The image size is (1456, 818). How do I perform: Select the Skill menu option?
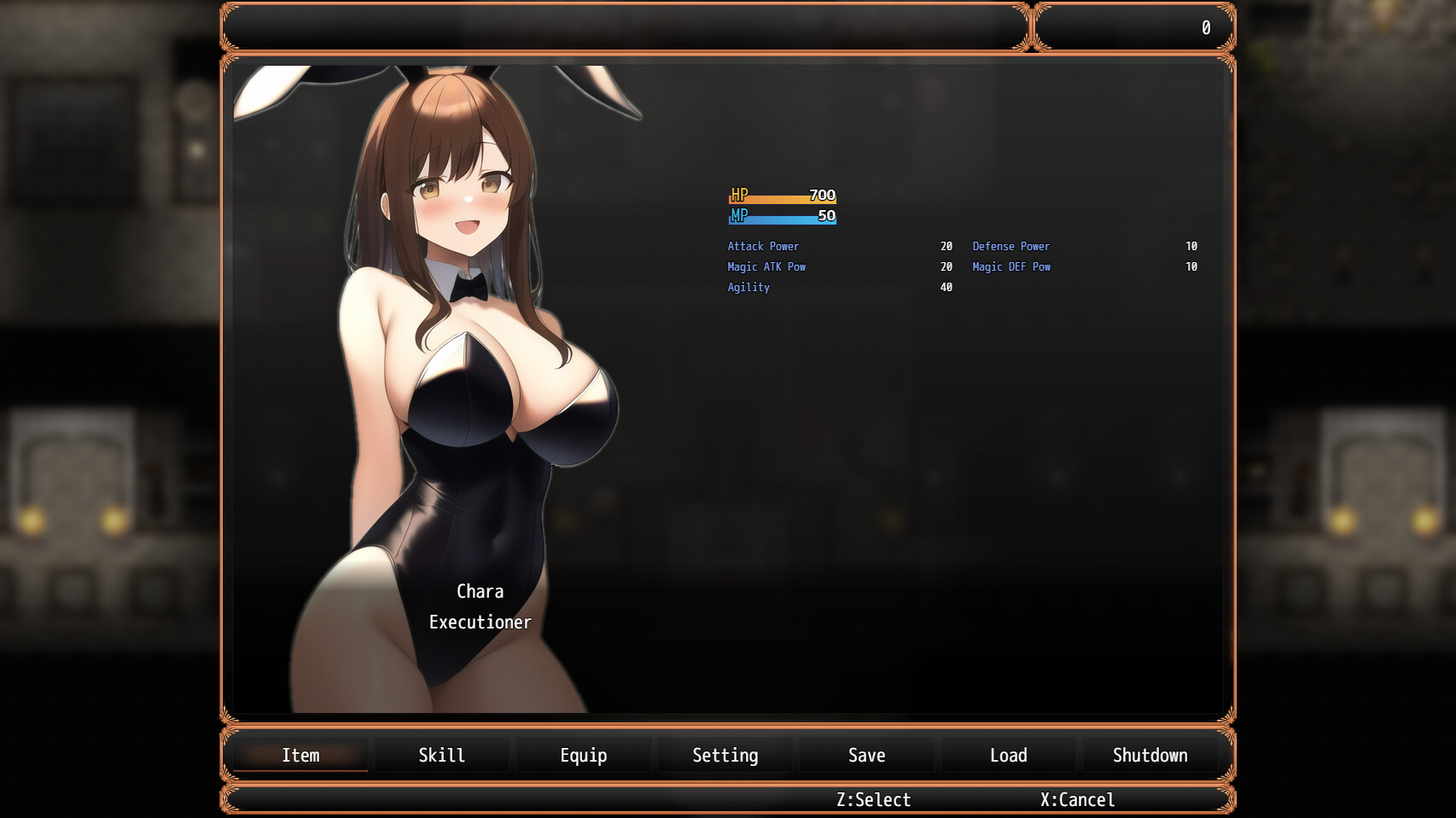pyautogui.click(x=441, y=756)
